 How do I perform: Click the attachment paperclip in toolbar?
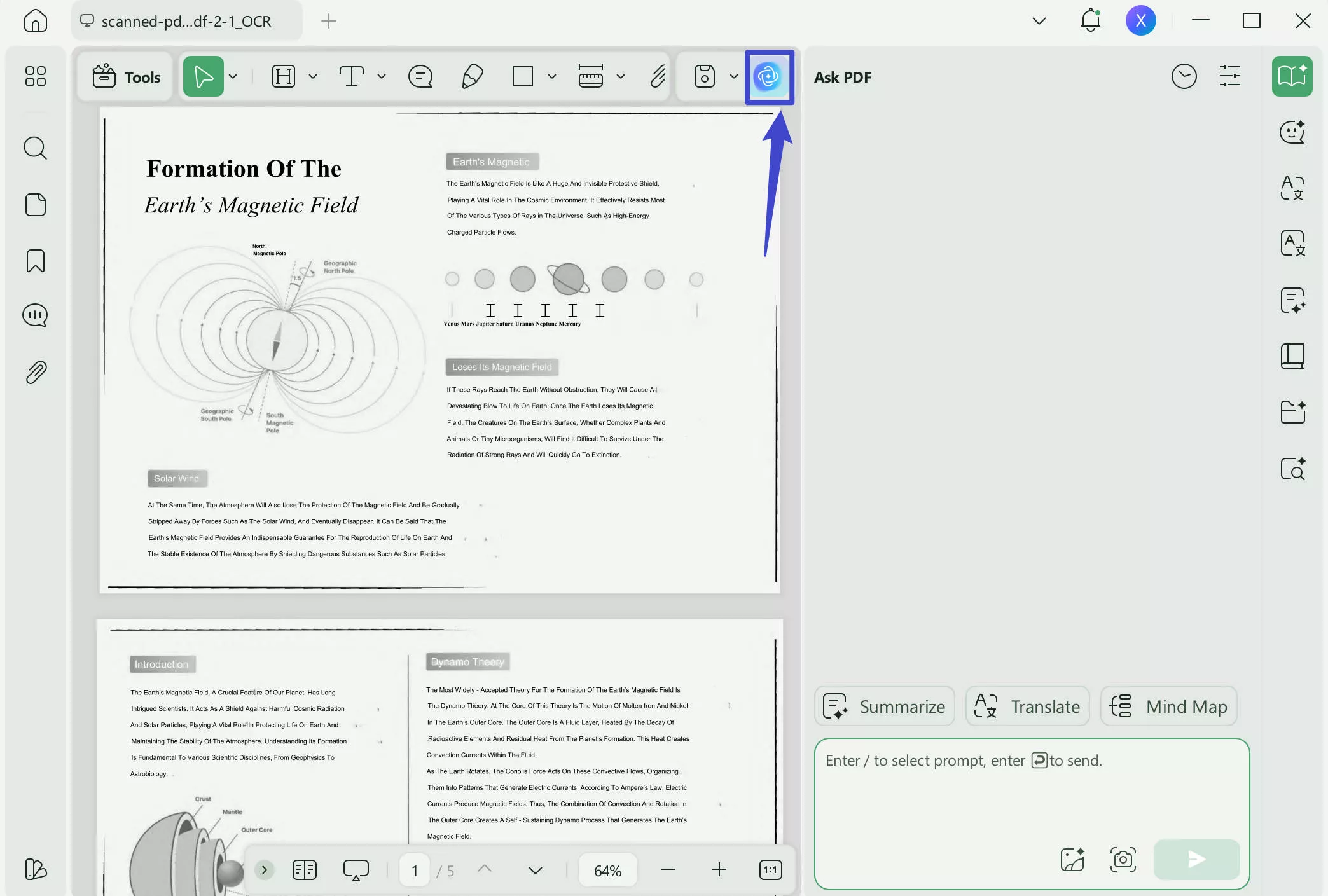[658, 77]
